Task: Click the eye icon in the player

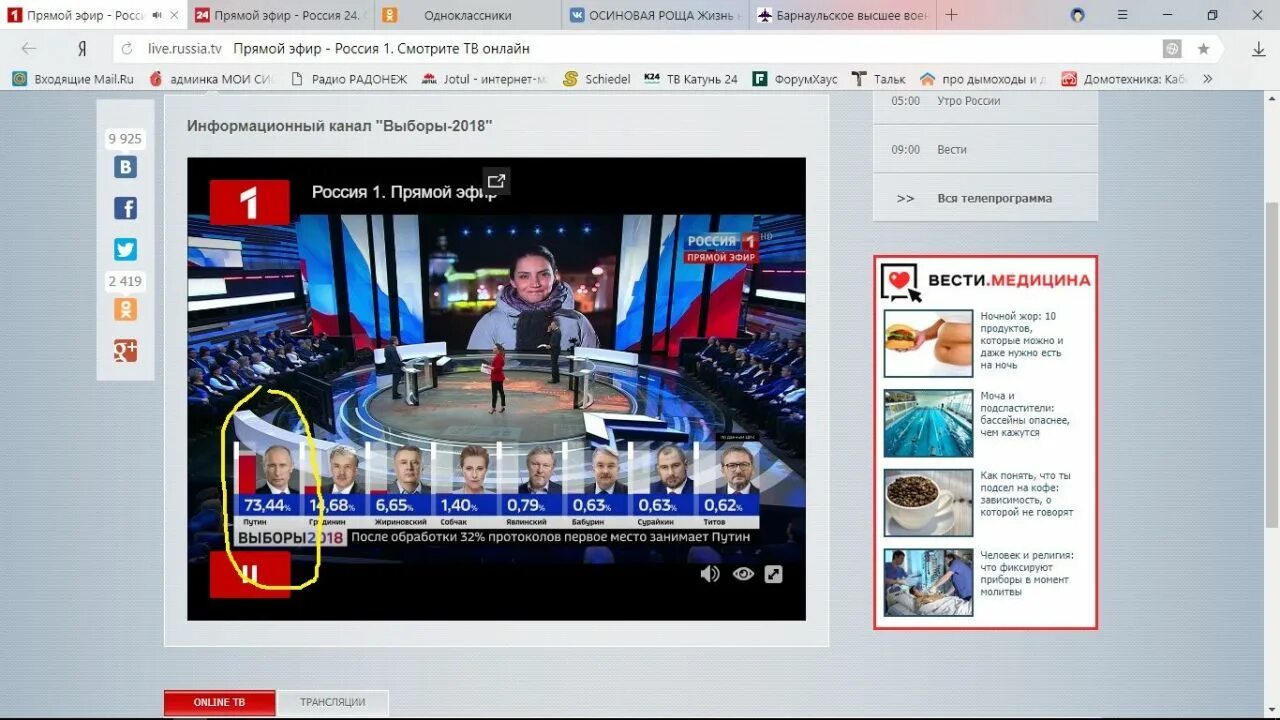Action: [743, 574]
